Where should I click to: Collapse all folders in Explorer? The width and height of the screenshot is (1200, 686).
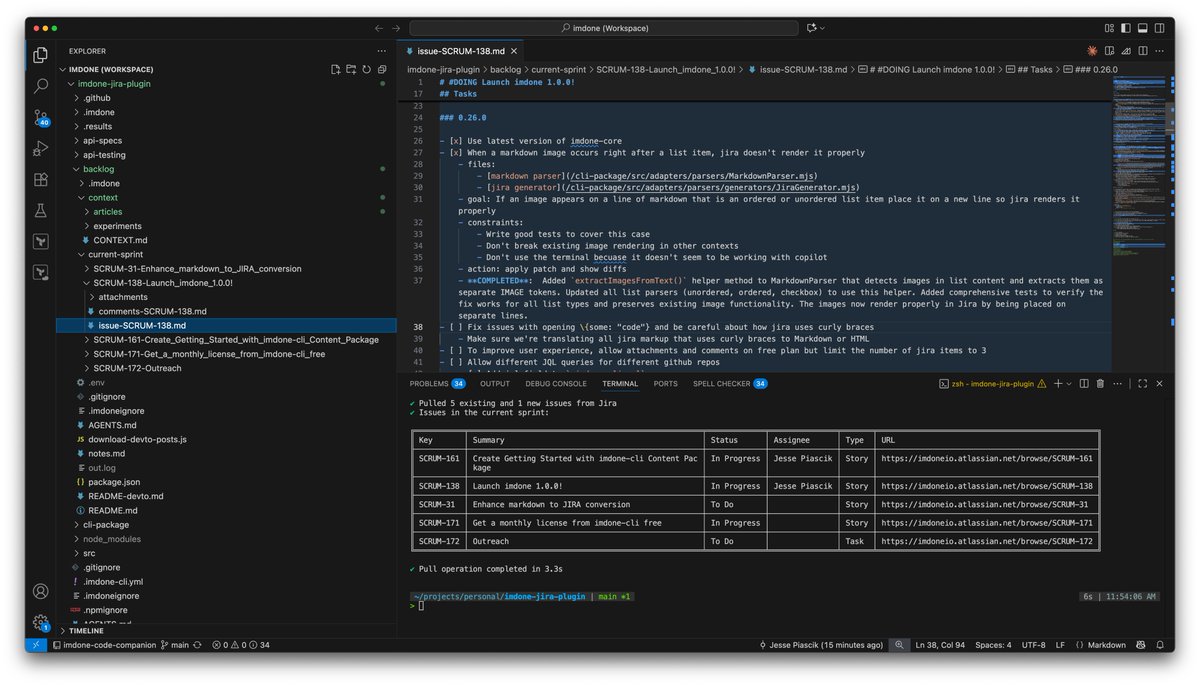pos(382,69)
